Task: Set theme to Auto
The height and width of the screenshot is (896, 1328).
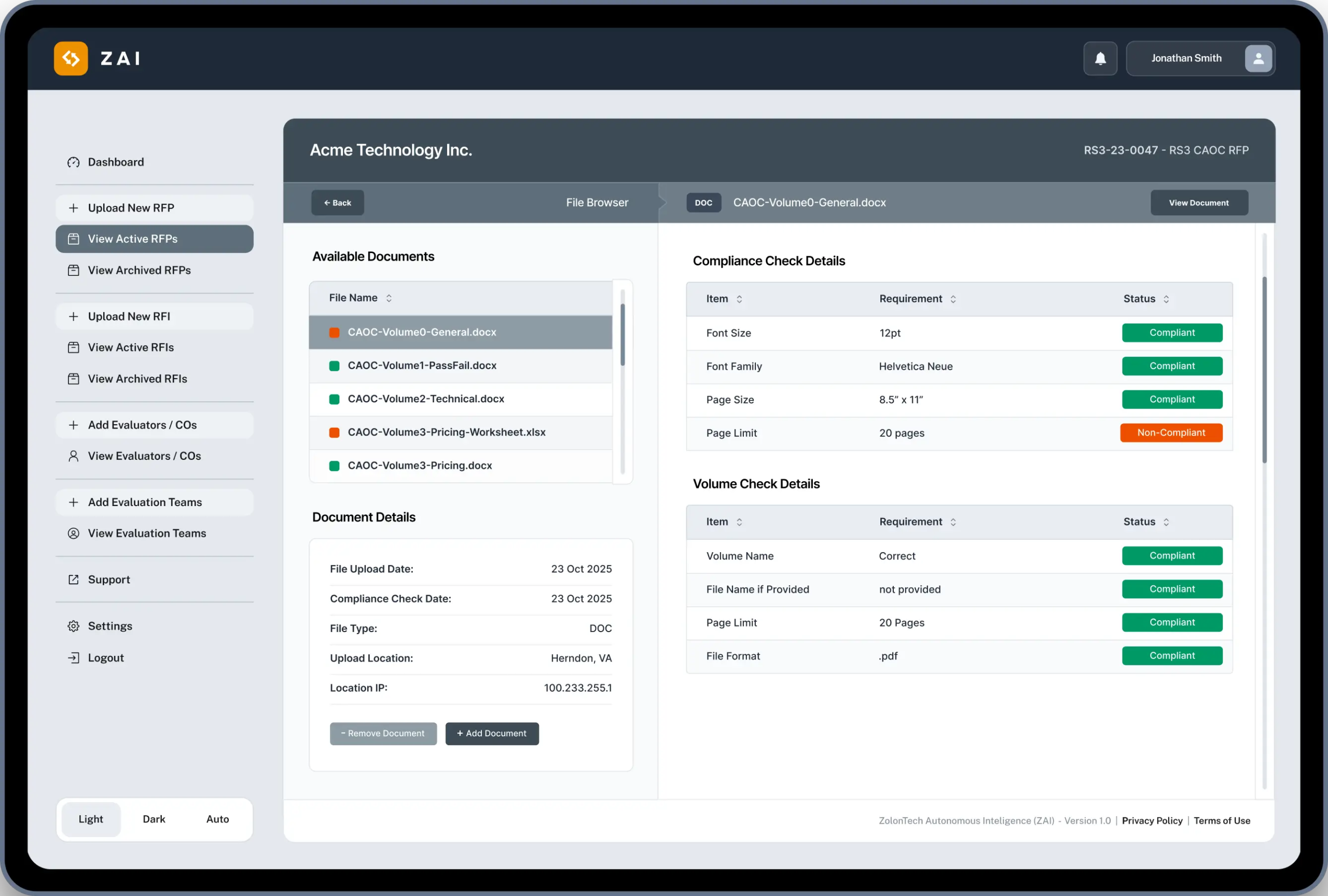Action: (x=217, y=819)
